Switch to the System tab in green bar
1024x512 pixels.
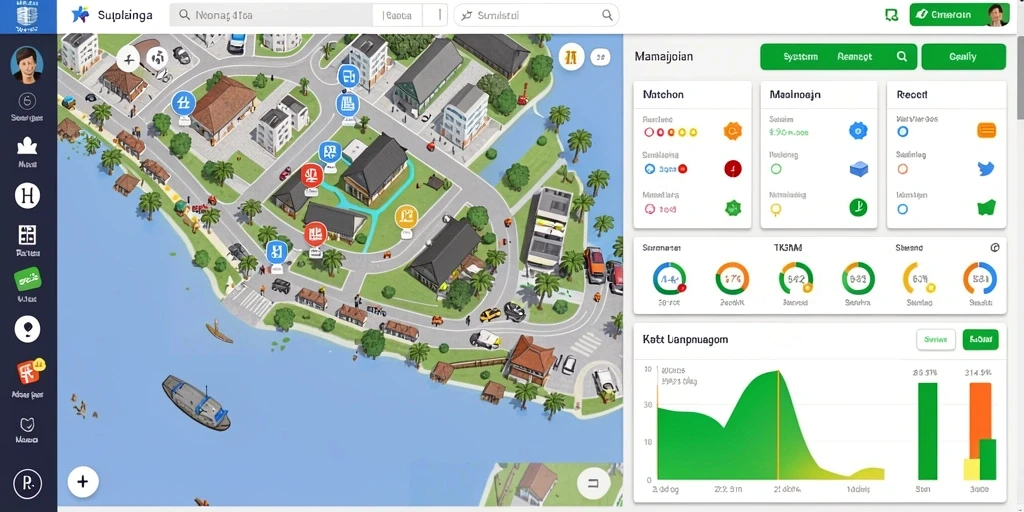[x=800, y=57]
